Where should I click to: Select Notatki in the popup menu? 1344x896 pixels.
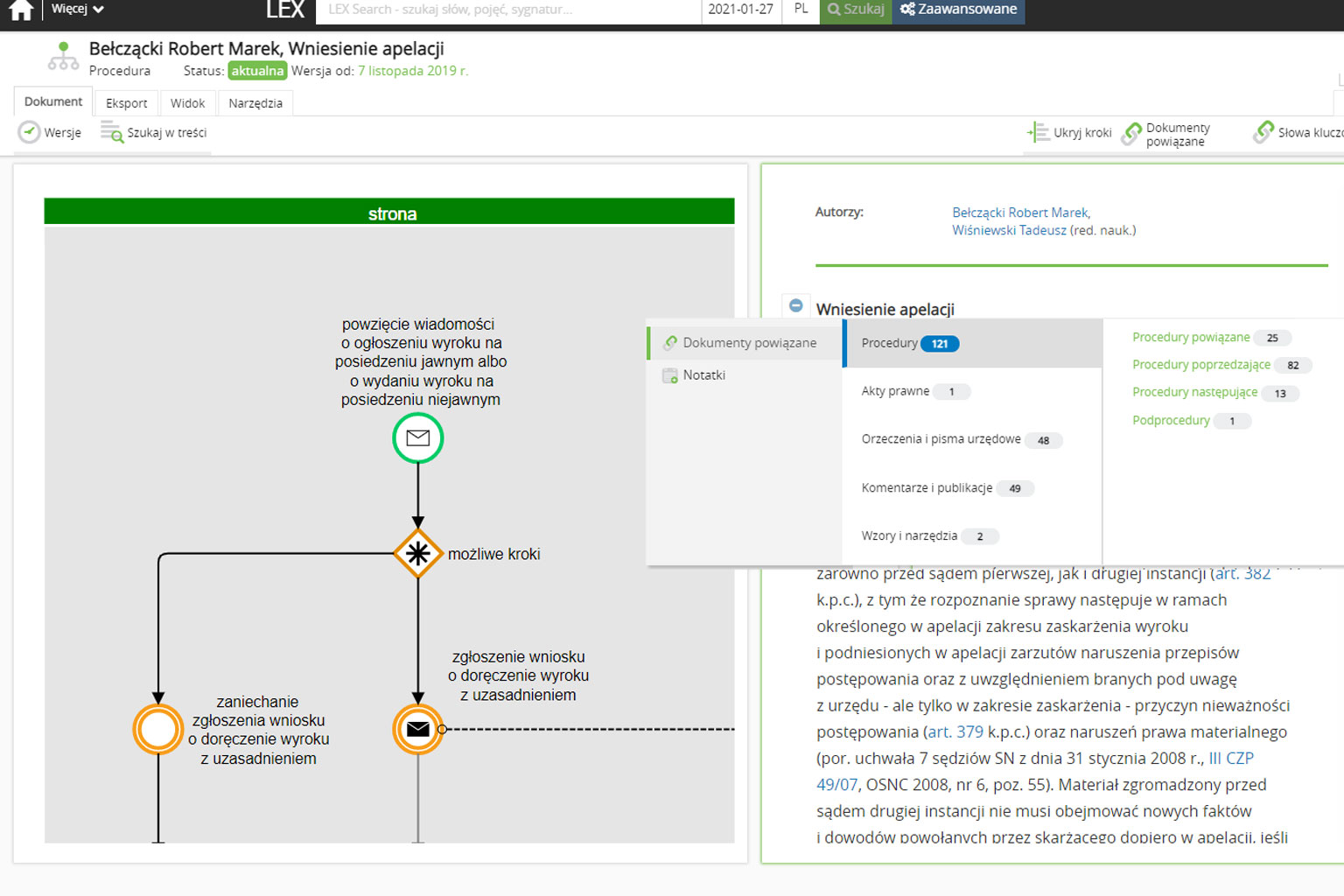click(703, 375)
